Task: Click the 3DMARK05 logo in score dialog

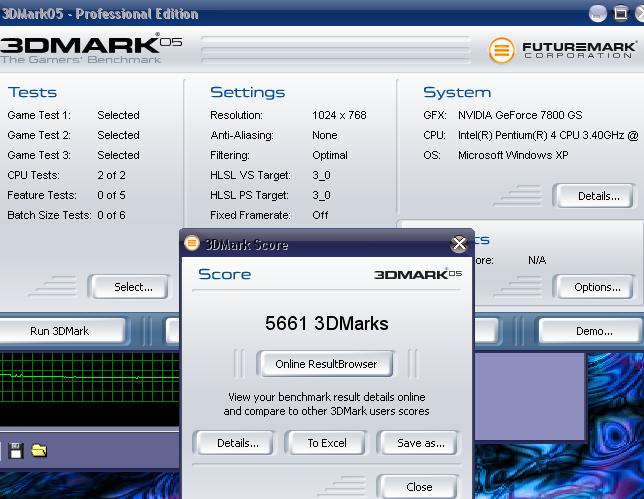Action: [x=418, y=274]
